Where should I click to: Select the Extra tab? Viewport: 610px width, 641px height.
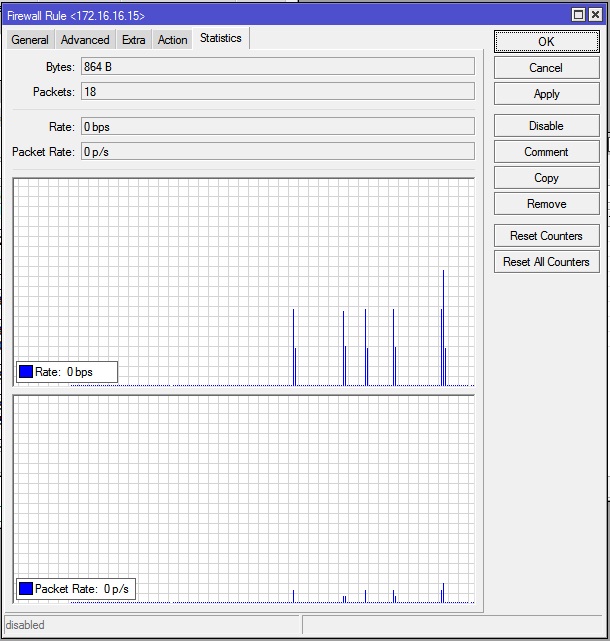[x=134, y=40]
